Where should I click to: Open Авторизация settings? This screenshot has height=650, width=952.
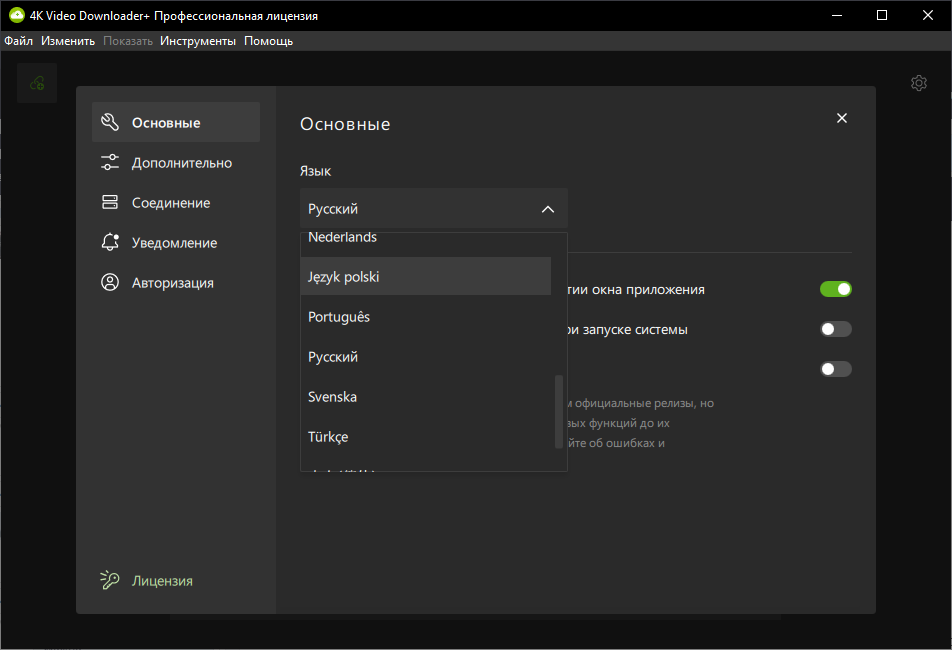176,283
